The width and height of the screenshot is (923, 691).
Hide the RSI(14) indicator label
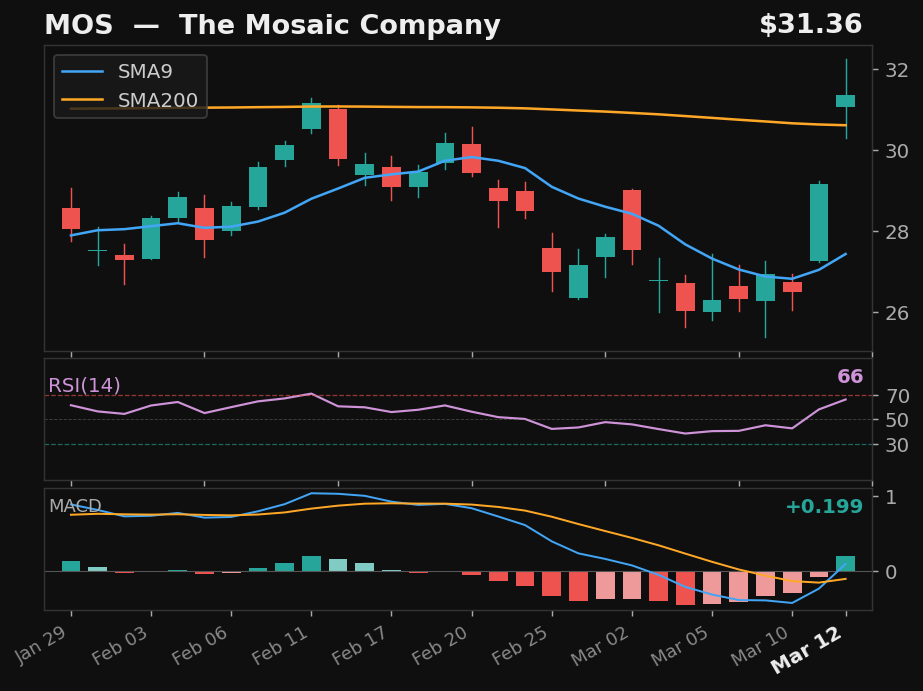click(x=83, y=384)
